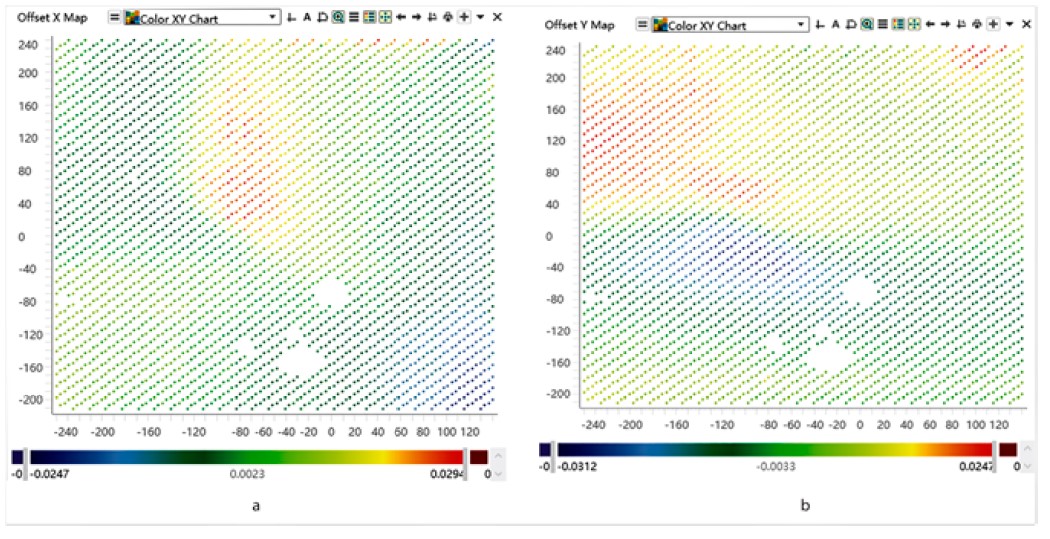Viewport: 1050px width, 539px height.
Task: Click the right arrow icon in Offset Y Map toolbar
Action: click(946, 24)
